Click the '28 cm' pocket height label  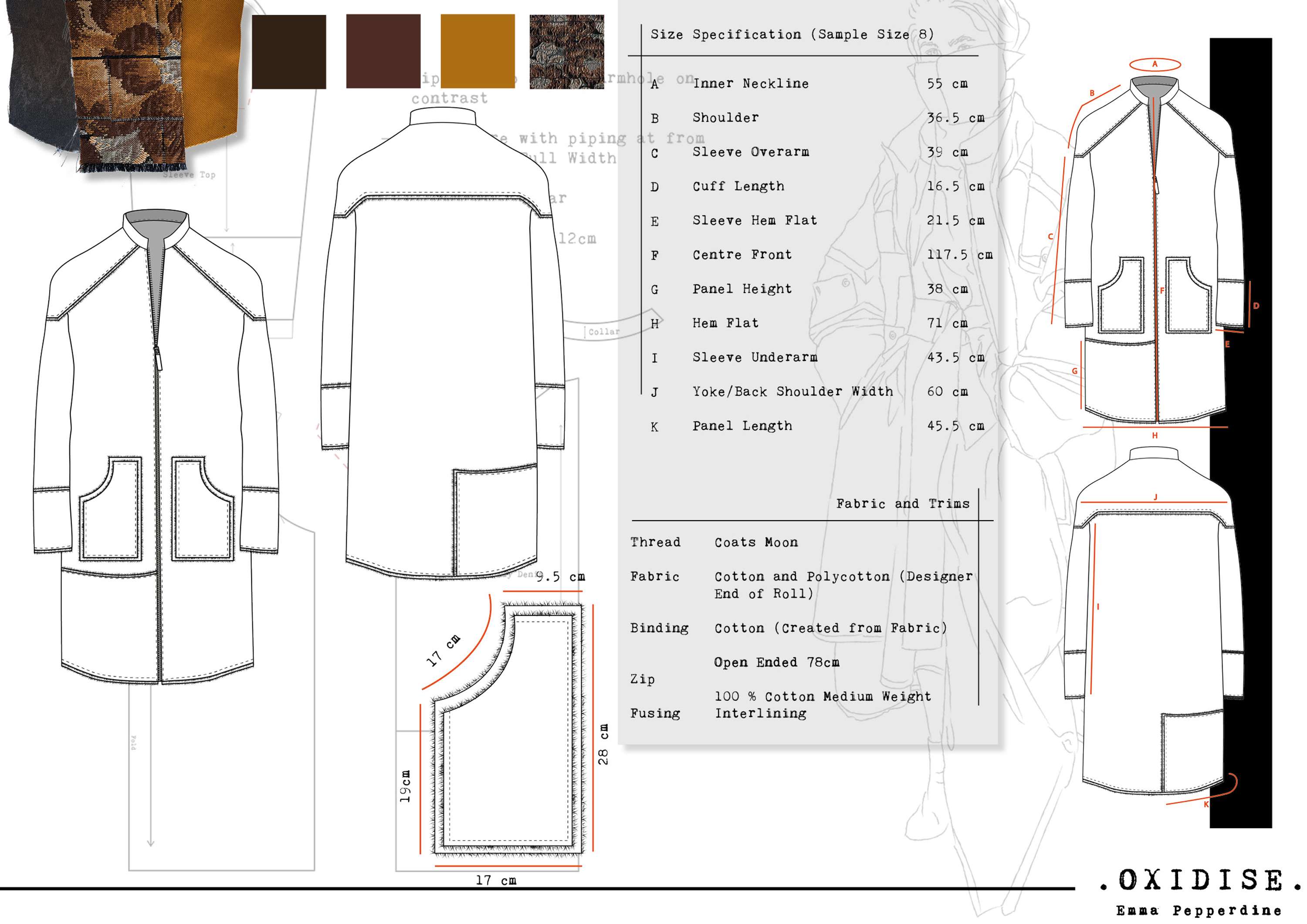click(x=603, y=744)
